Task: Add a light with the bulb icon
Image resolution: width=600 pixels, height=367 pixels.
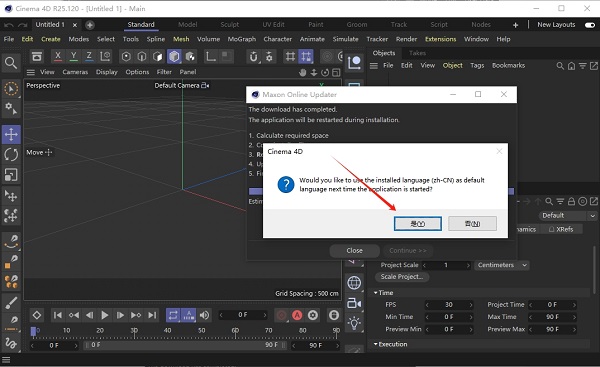Action: (354, 323)
